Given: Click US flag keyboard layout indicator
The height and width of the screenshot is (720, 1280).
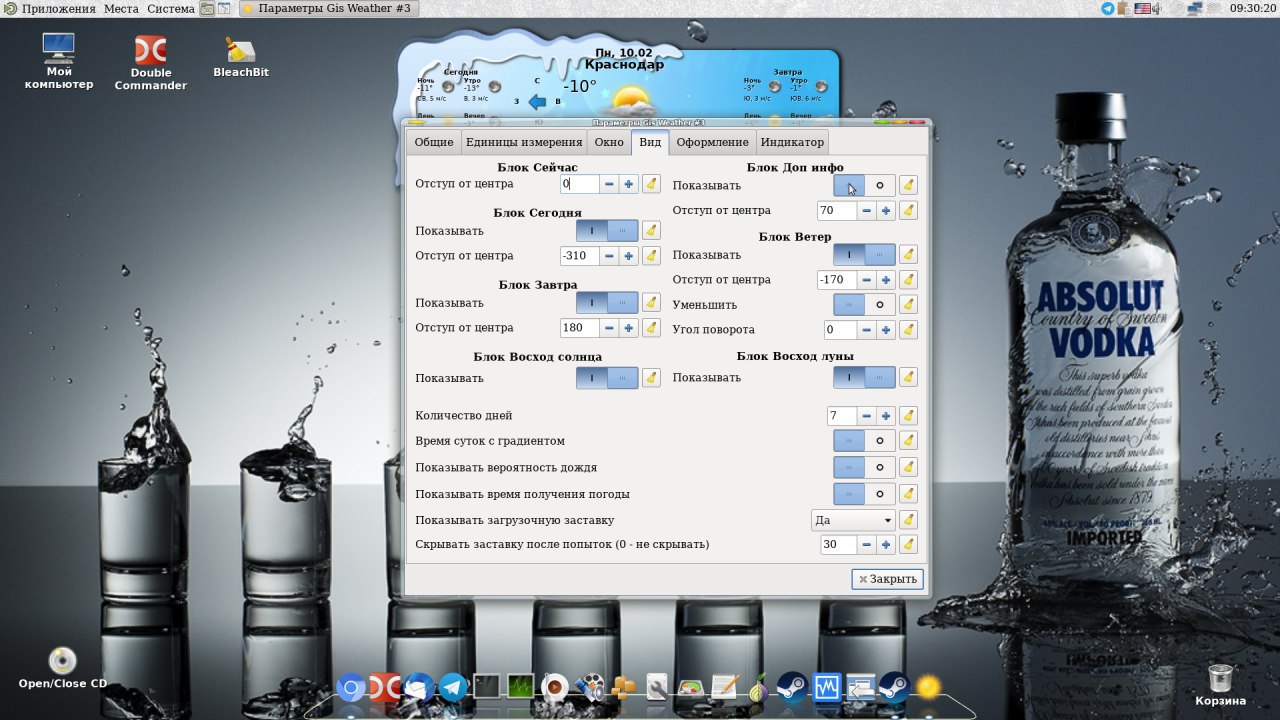Looking at the screenshot, I should 1141,8.
